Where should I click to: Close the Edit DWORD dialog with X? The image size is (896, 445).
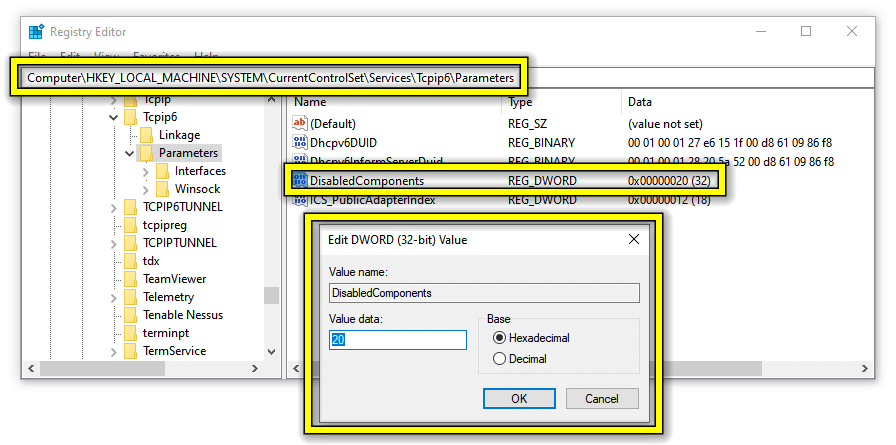[x=634, y=239]
